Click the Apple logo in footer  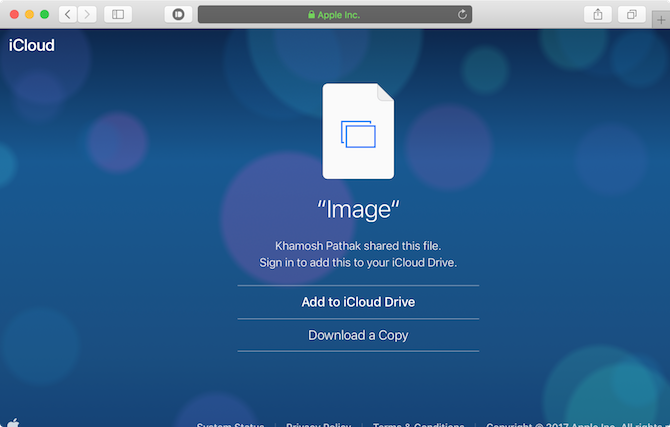(14, 423)
